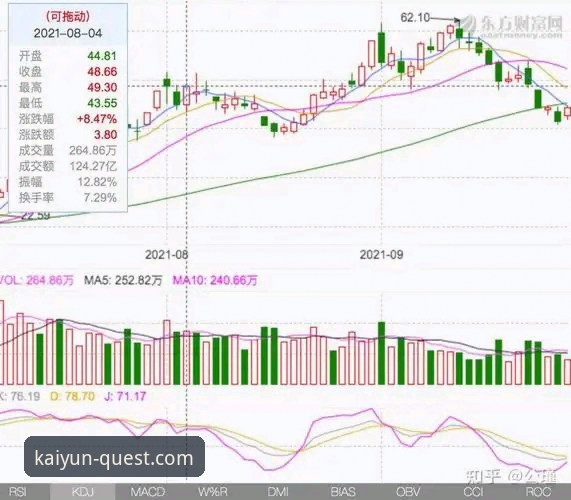Click the 成交额 value 124.27亿
Viewport: 571px width, 500px height.
pyautogui.click(x=93, y=166)
